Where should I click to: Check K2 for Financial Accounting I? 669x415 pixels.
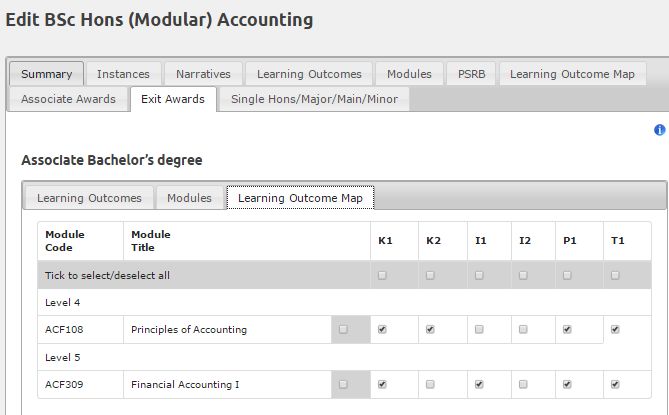[x=430, y=384]
